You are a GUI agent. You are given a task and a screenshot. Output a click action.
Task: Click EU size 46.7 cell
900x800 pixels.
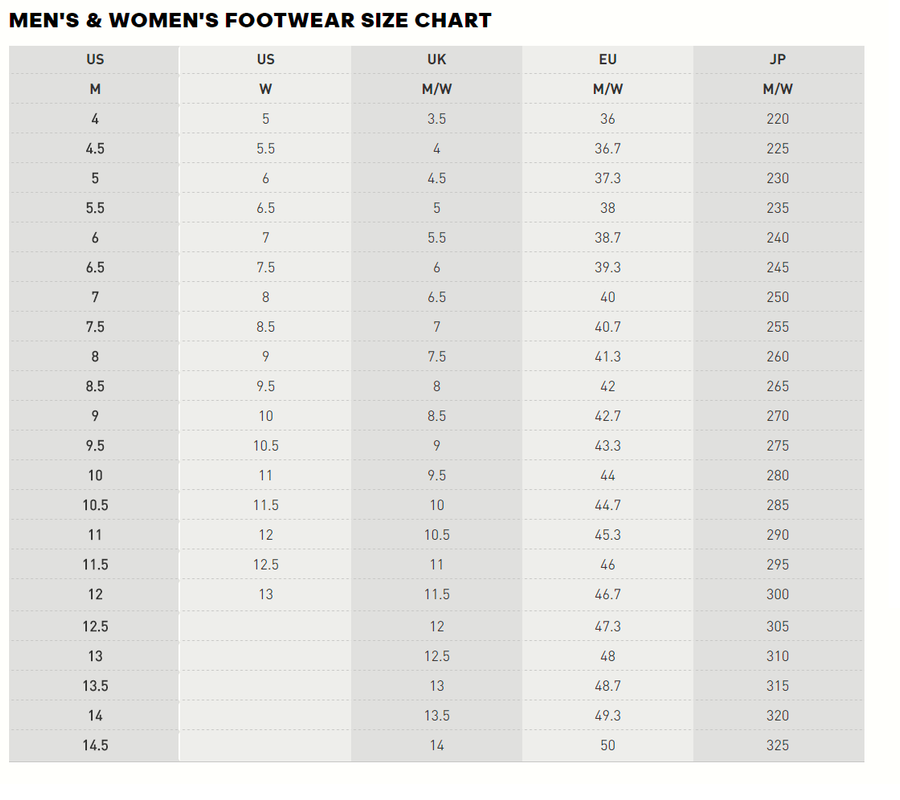608,594
